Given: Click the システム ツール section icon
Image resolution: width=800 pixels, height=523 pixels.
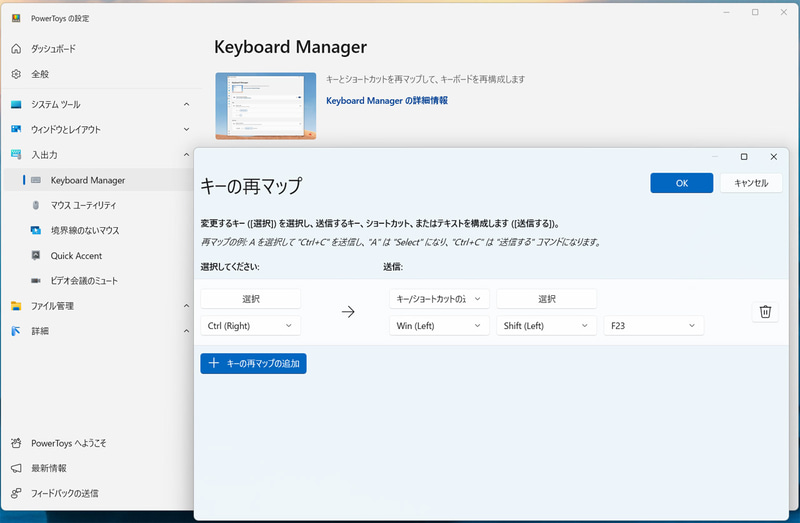Looking at the screenshot, I should point(16,105).
